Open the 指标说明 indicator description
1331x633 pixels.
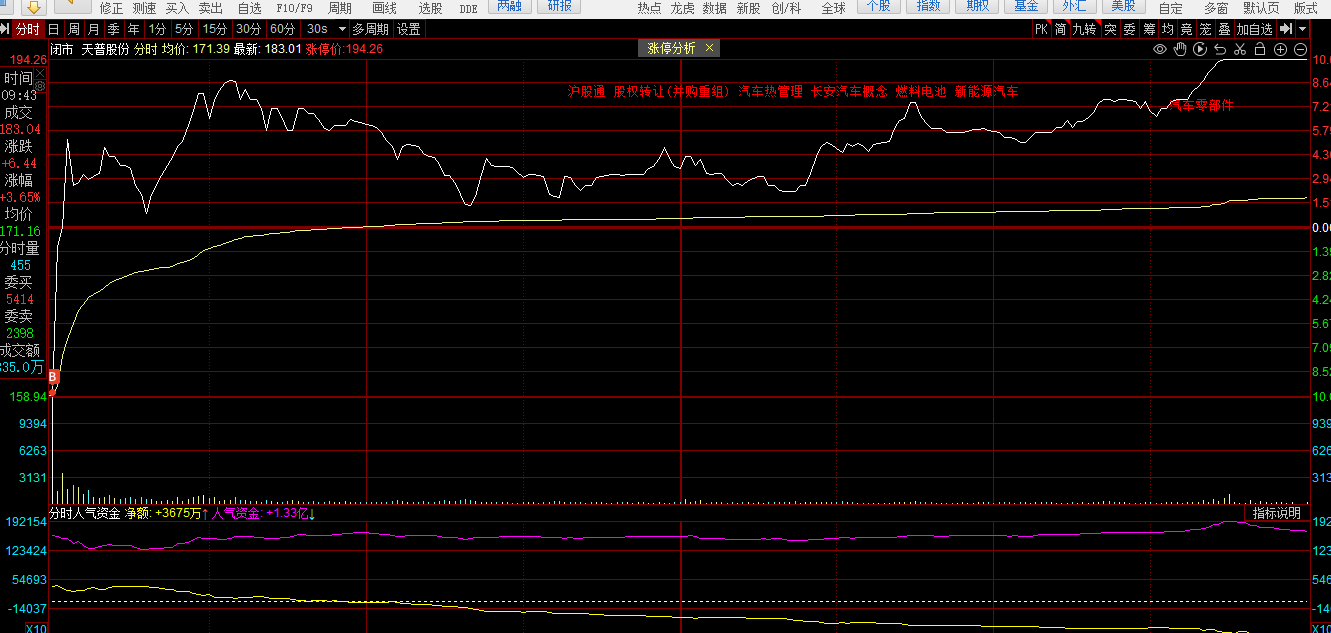point(1277,513)
